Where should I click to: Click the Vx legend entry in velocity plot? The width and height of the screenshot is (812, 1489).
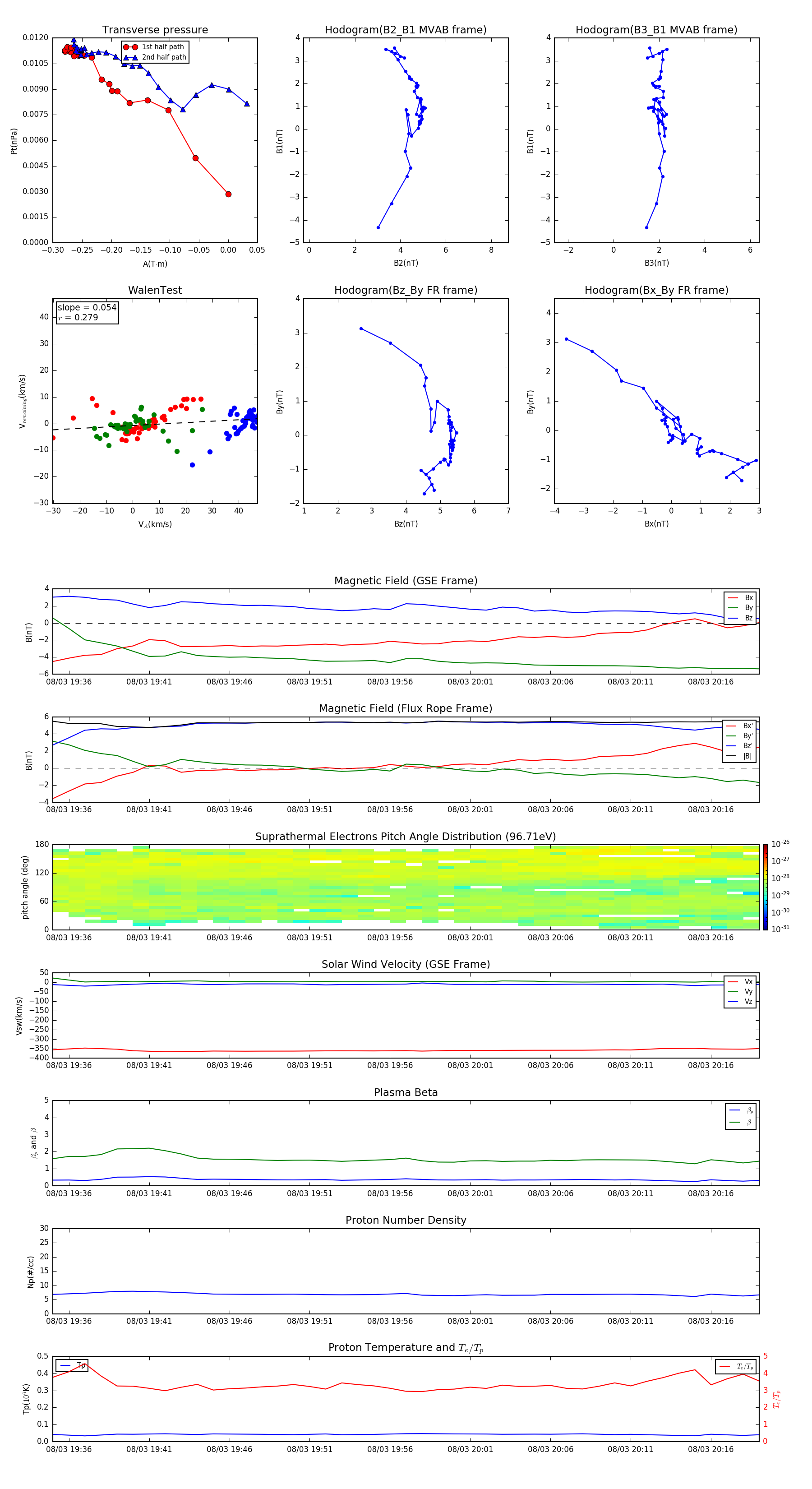coord(740,982)
